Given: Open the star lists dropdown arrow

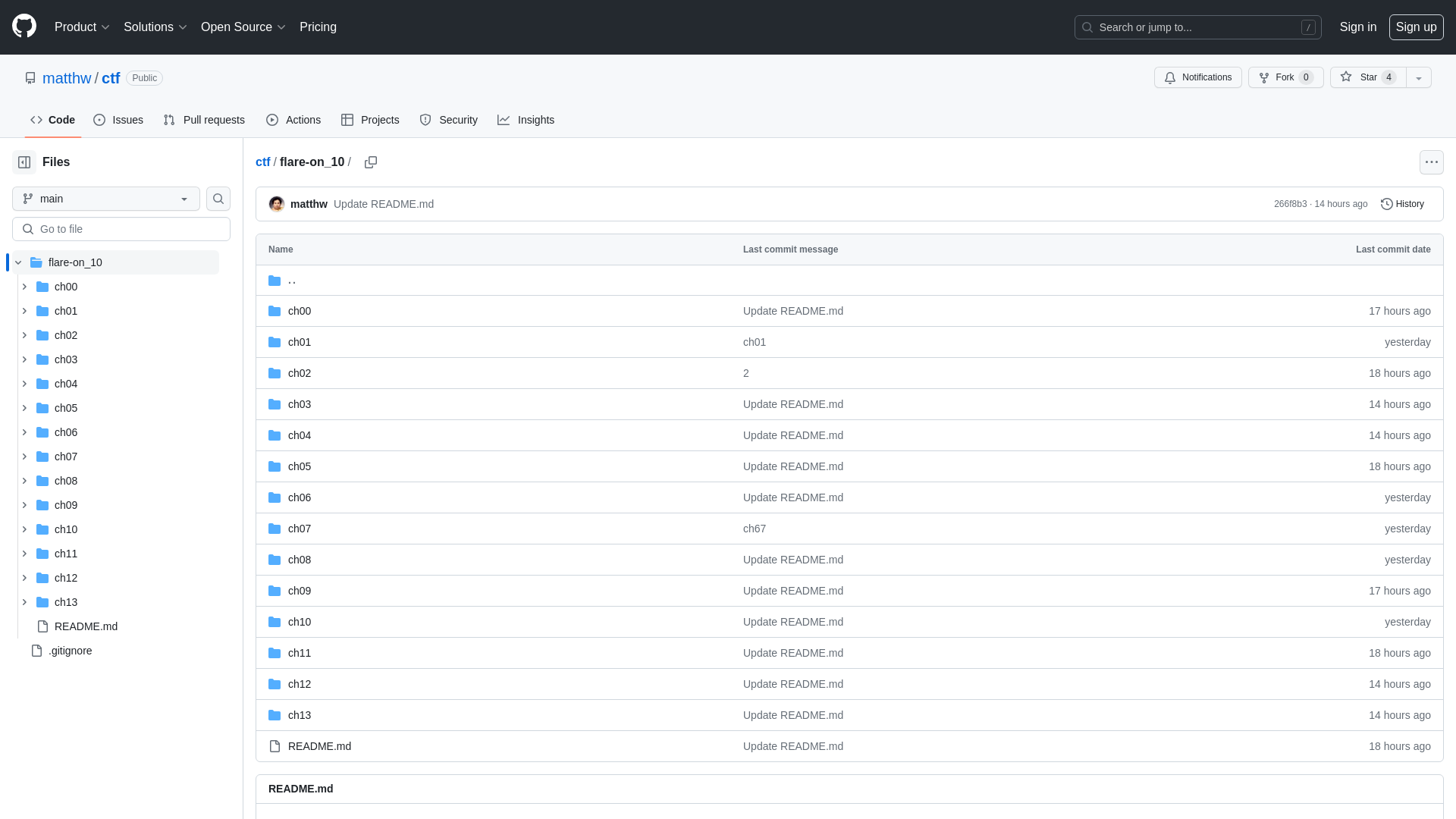Looking at the screenshot, I should tap(1419, 77).
